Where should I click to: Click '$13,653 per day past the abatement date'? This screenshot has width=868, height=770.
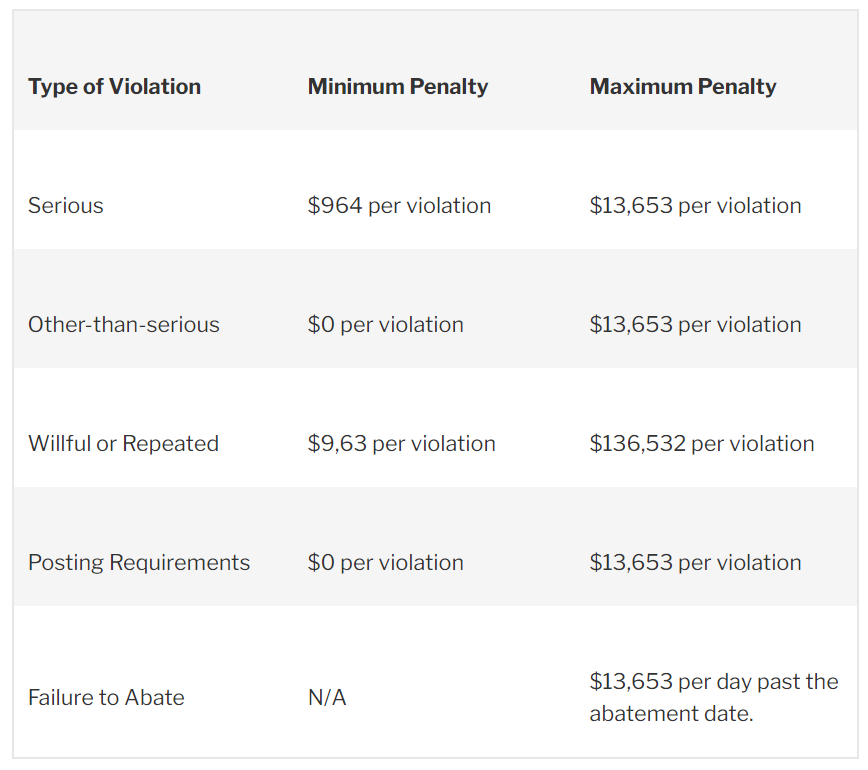click(713, 697)
